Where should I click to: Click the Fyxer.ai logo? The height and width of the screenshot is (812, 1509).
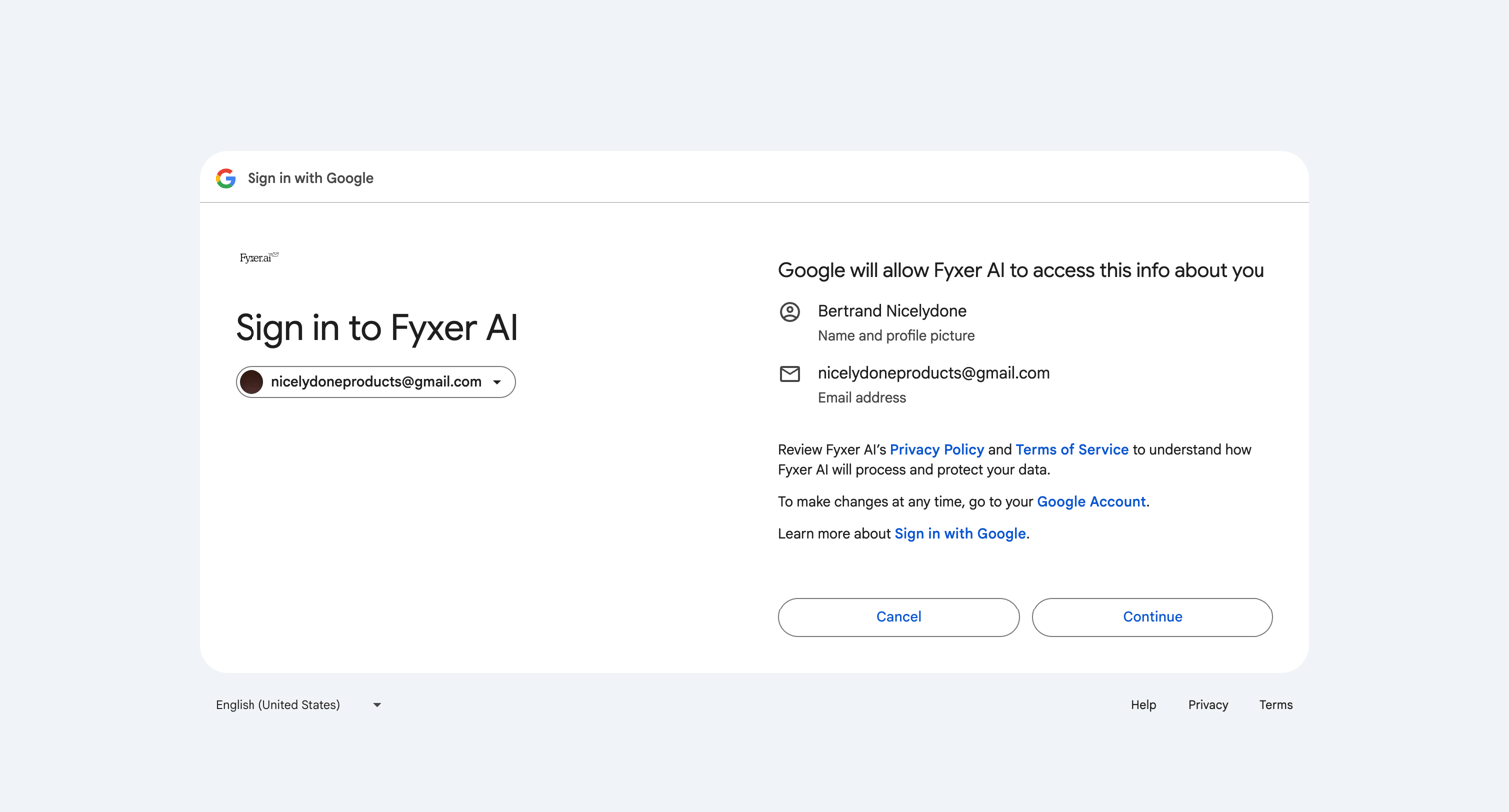click(258, 257)
